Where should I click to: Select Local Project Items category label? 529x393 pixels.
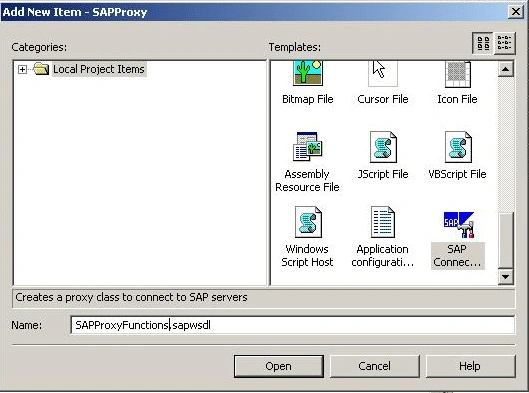click(99, 69)
